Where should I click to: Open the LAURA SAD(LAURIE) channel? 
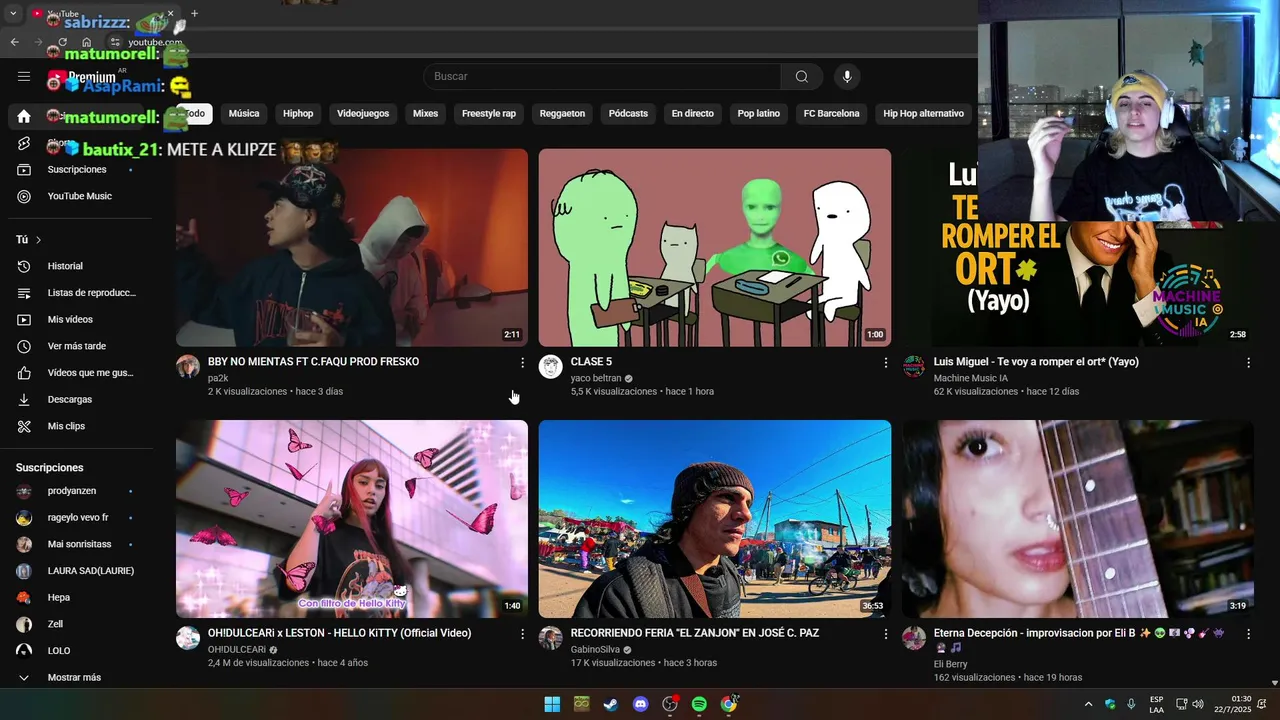(x=77, y=571)
